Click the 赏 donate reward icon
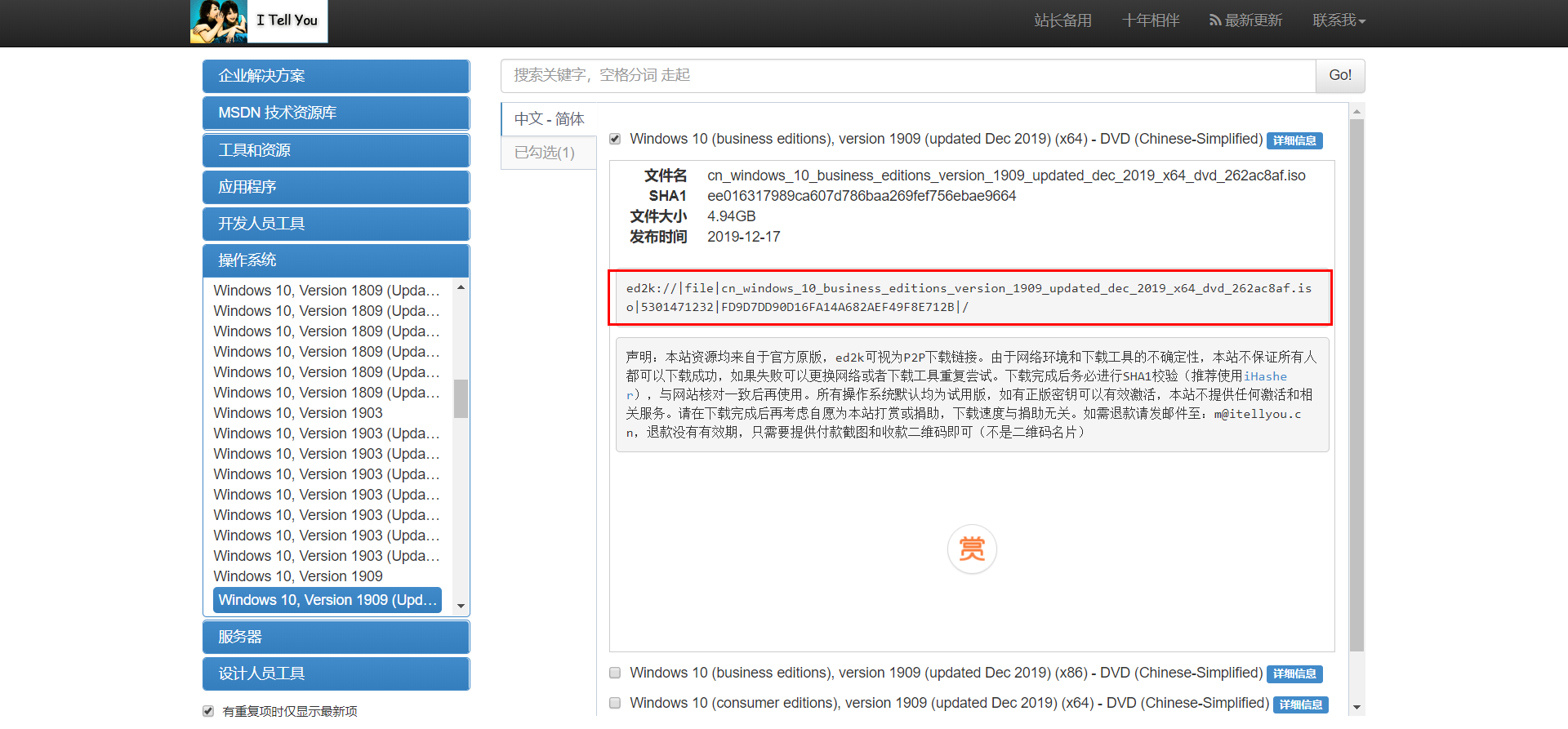1568x729 pixels. tap(972, 549)
